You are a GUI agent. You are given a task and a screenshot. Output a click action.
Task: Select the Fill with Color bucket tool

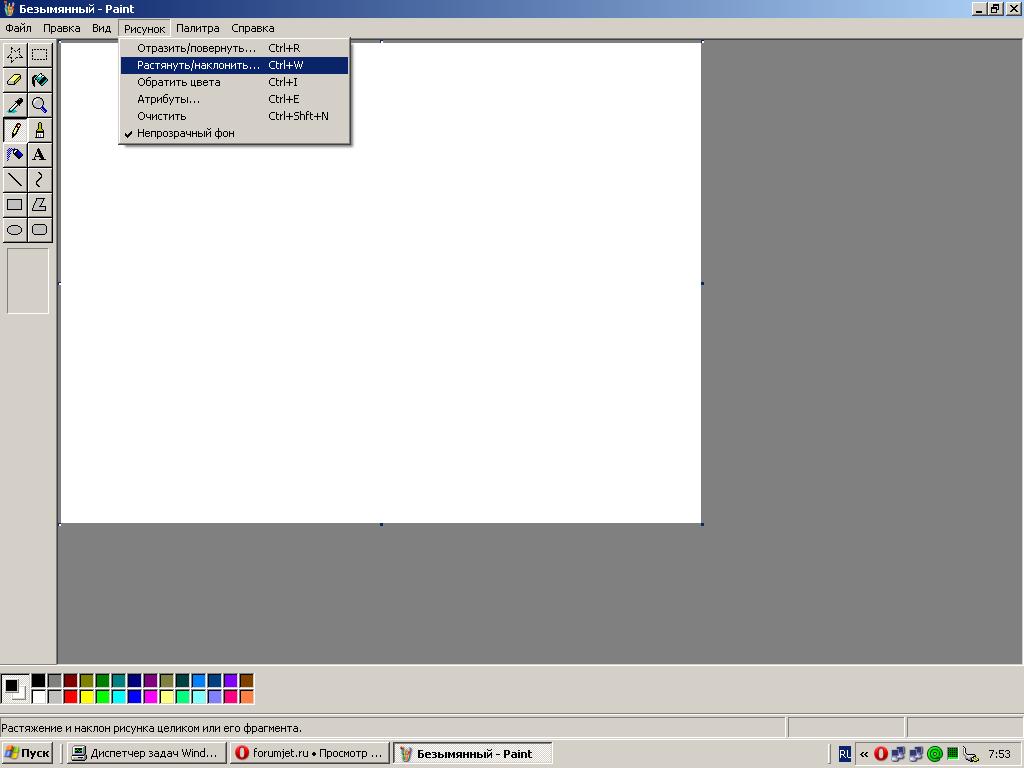point(39,80)
